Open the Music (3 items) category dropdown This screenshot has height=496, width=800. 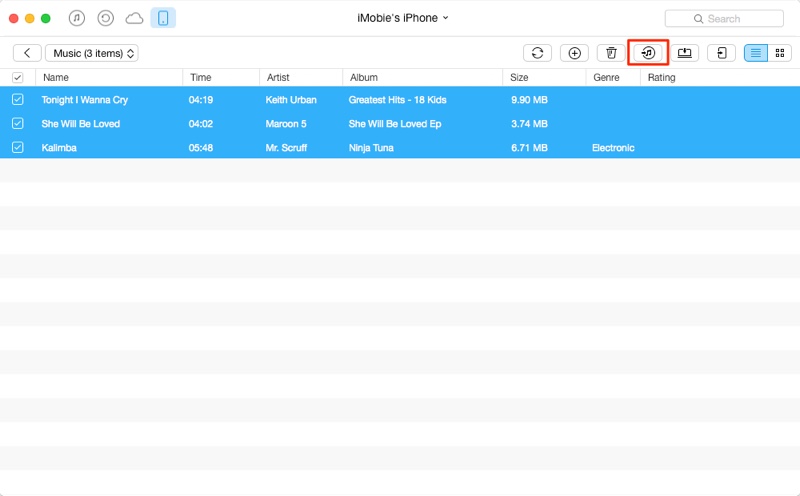tap(92, 53)
